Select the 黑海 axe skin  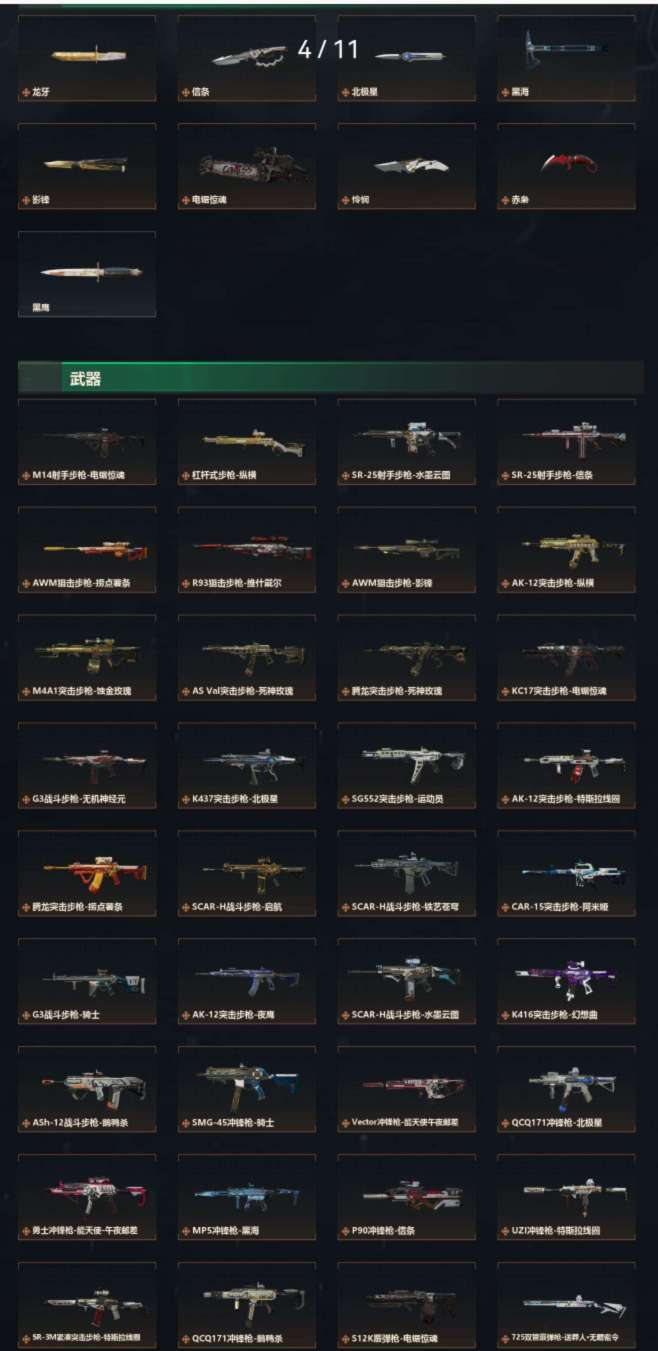(x=566, y=58)
